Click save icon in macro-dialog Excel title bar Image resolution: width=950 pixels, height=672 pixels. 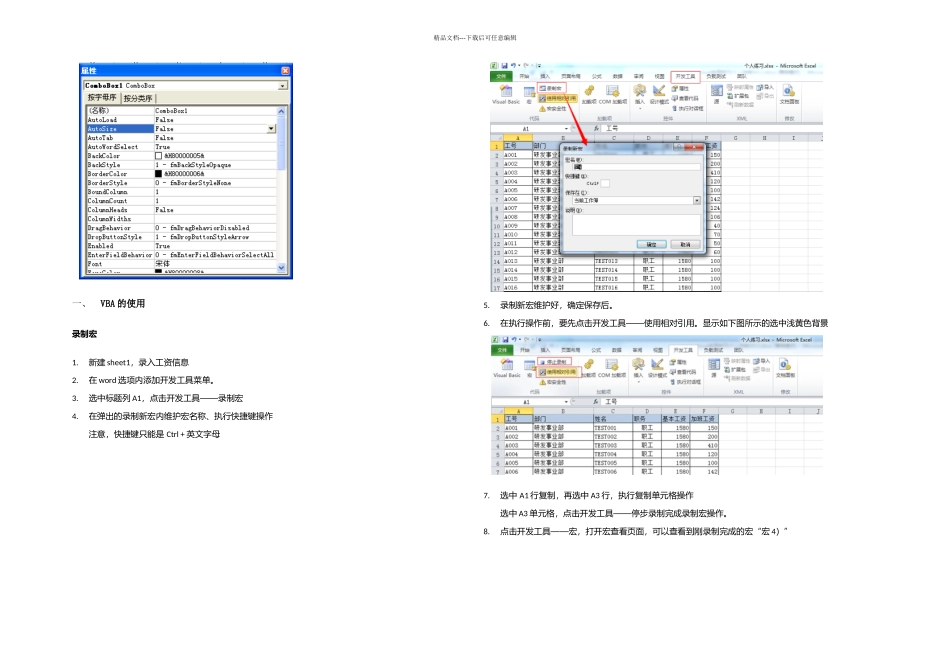504,65
